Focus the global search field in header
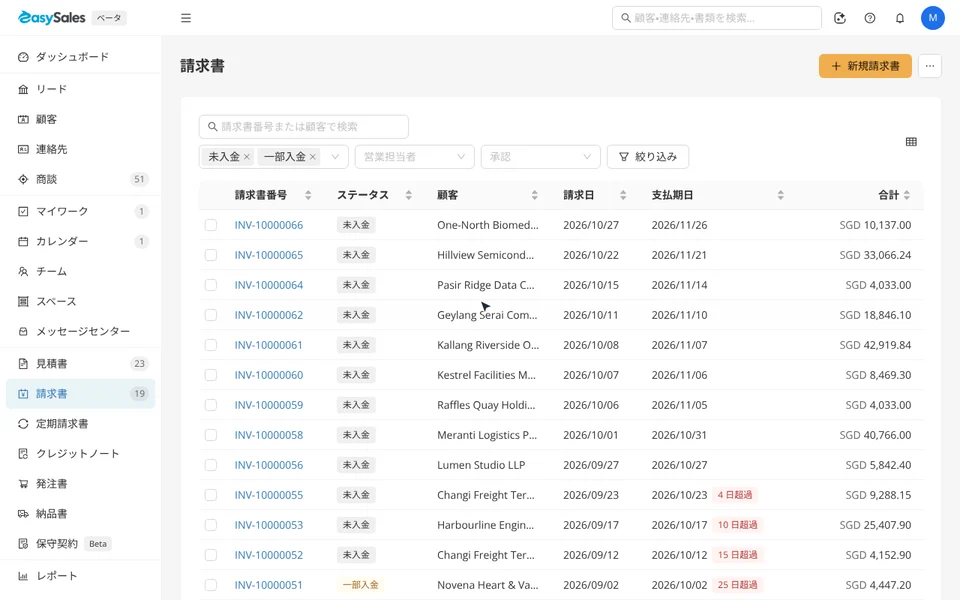 717,18
